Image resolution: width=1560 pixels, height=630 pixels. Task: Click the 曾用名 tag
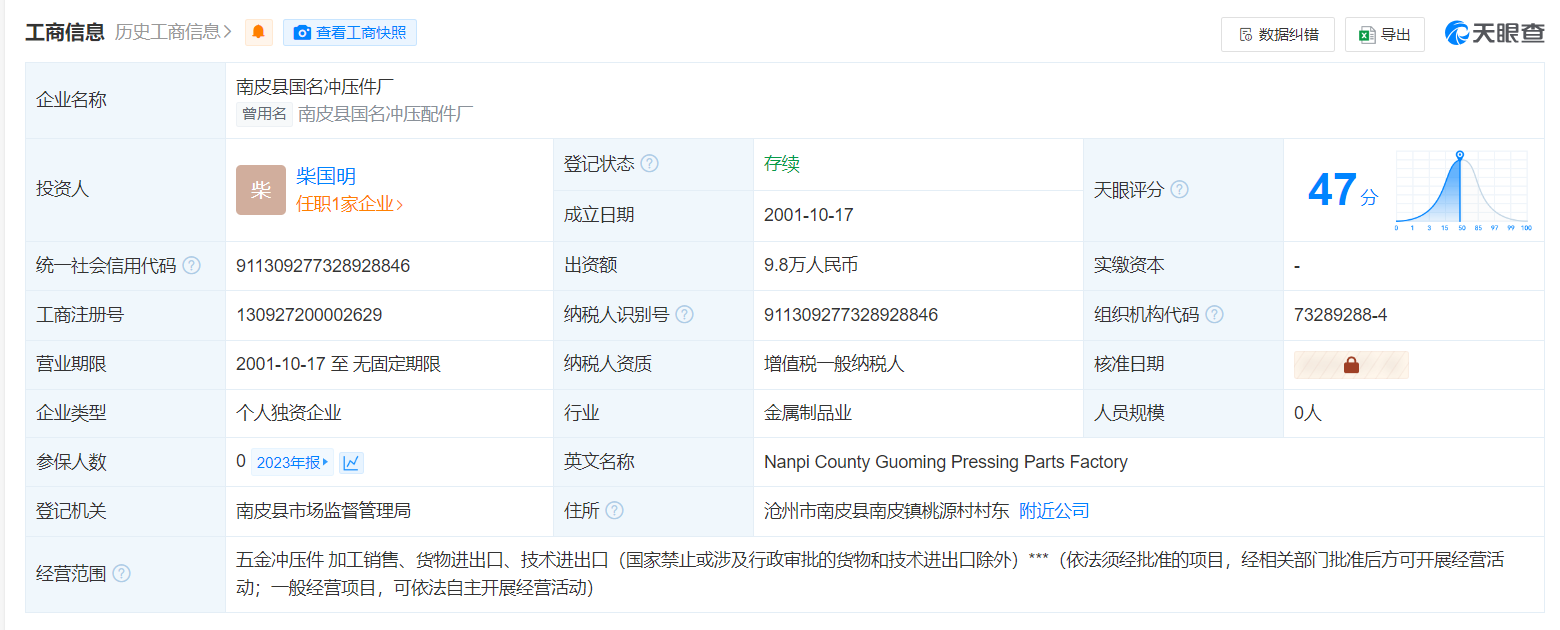pyautogui.click(x=264, y=114)
